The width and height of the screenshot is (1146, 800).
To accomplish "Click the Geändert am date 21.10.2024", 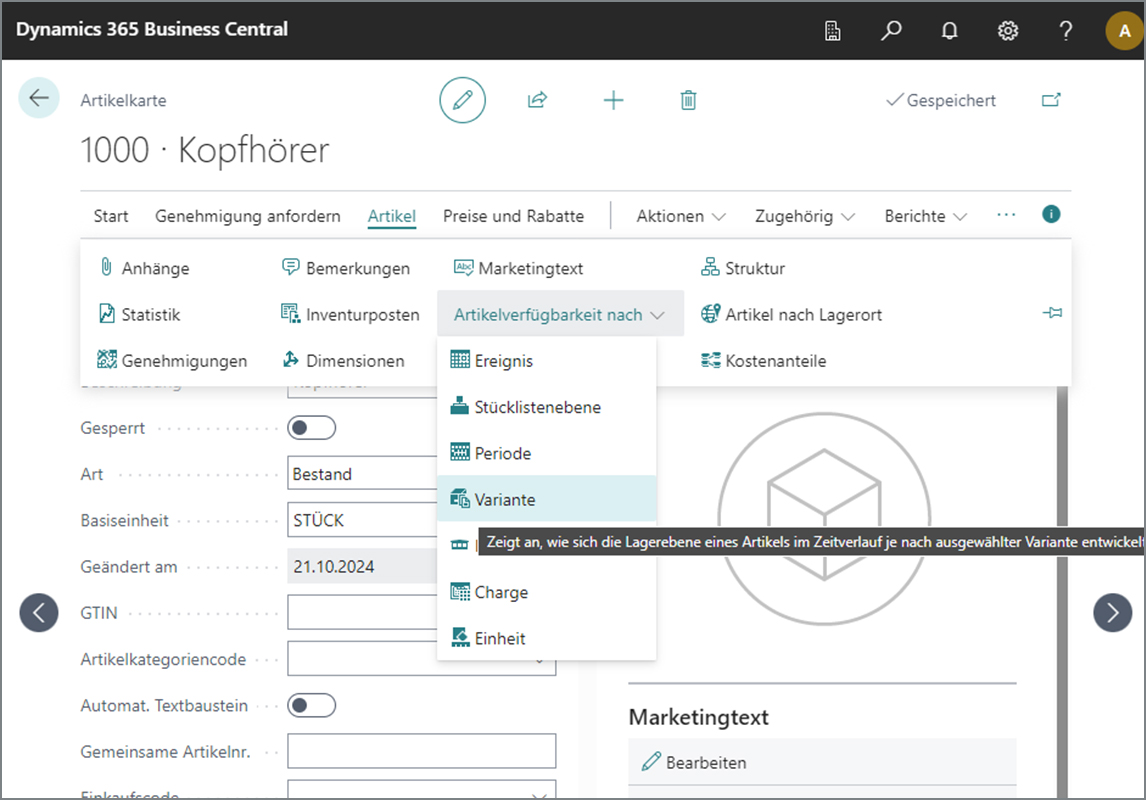I will coord(363,566).
